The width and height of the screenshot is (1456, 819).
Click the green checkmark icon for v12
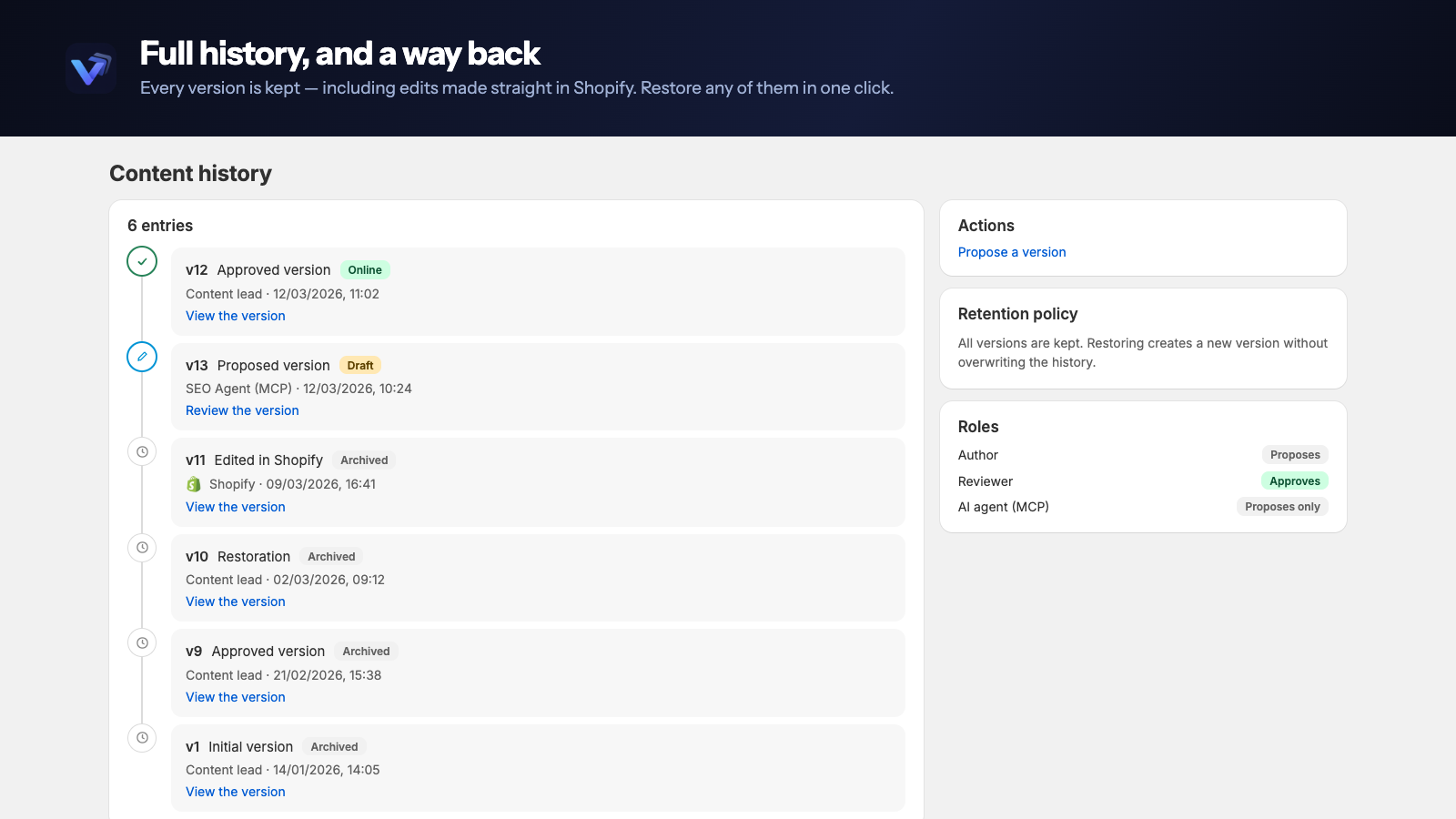(x=142, y=261)
